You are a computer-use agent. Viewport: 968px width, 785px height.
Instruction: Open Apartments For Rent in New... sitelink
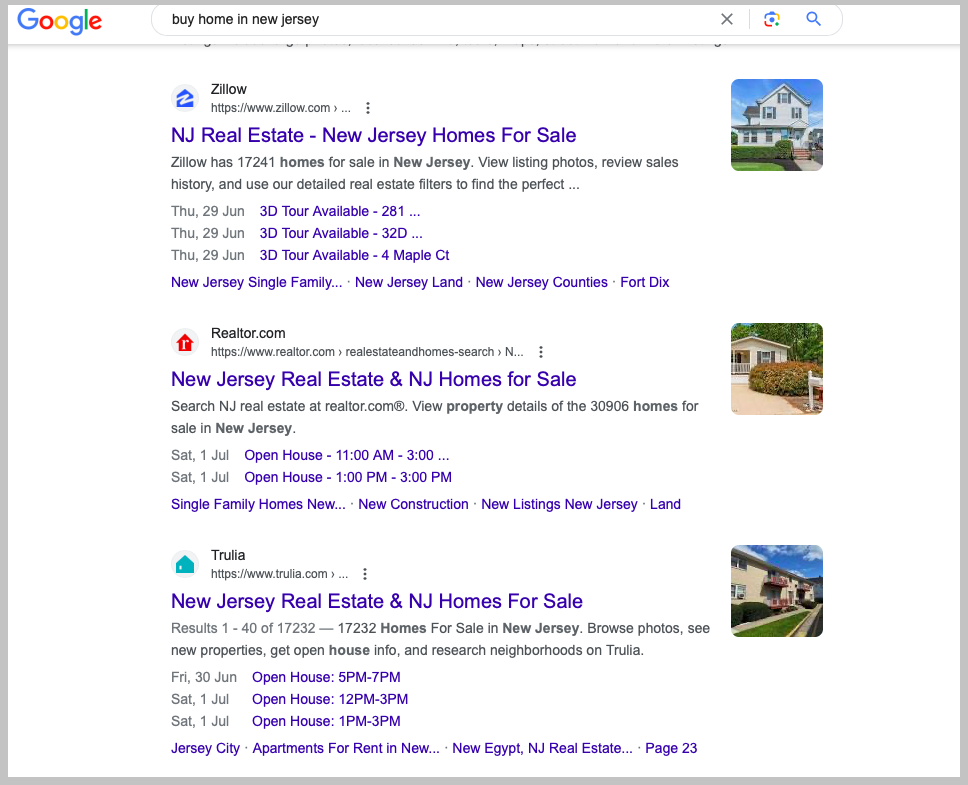(x=346, y=749)
